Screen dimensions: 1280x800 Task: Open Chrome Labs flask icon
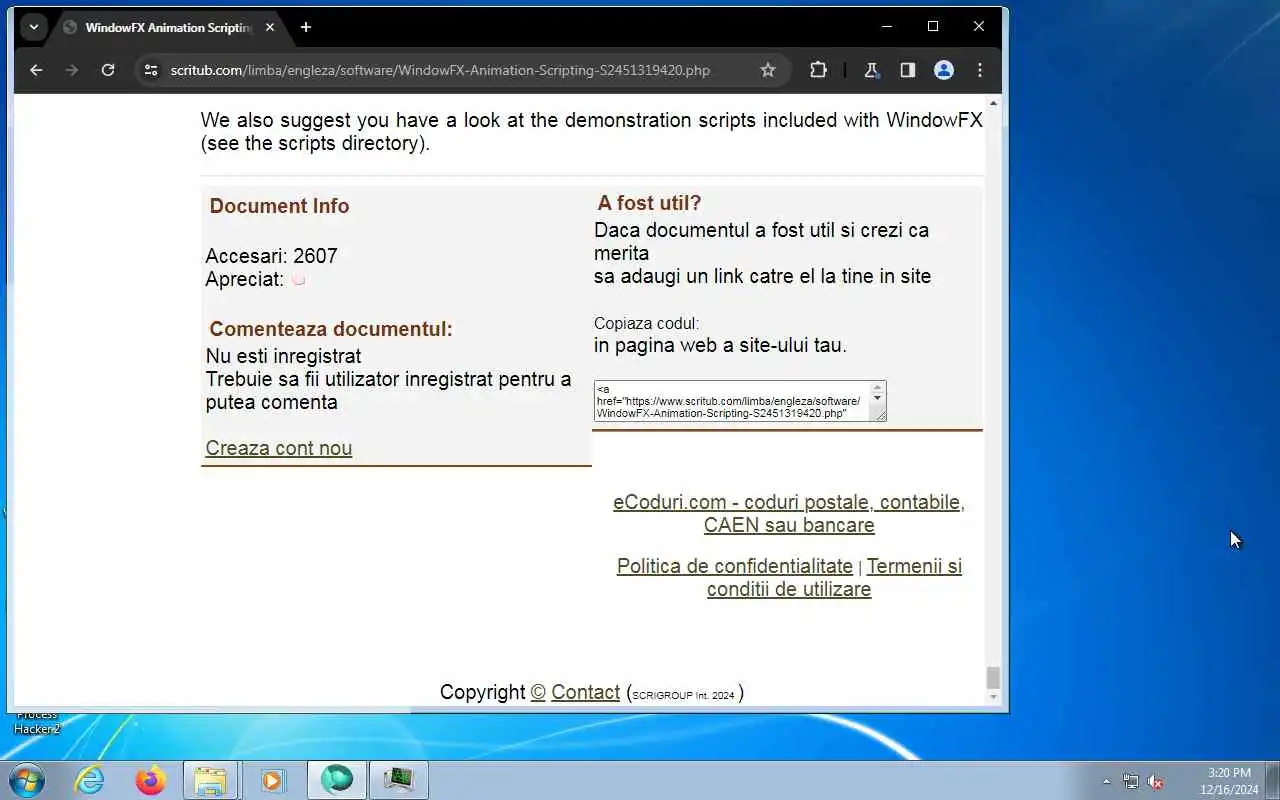871,70
